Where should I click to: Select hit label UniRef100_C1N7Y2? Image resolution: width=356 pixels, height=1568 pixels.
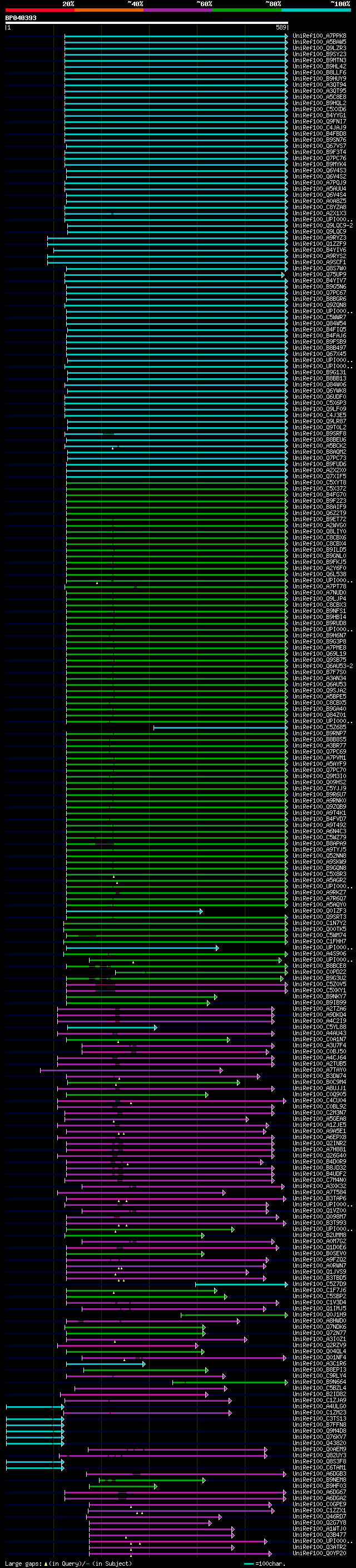[x=319, y=923]
